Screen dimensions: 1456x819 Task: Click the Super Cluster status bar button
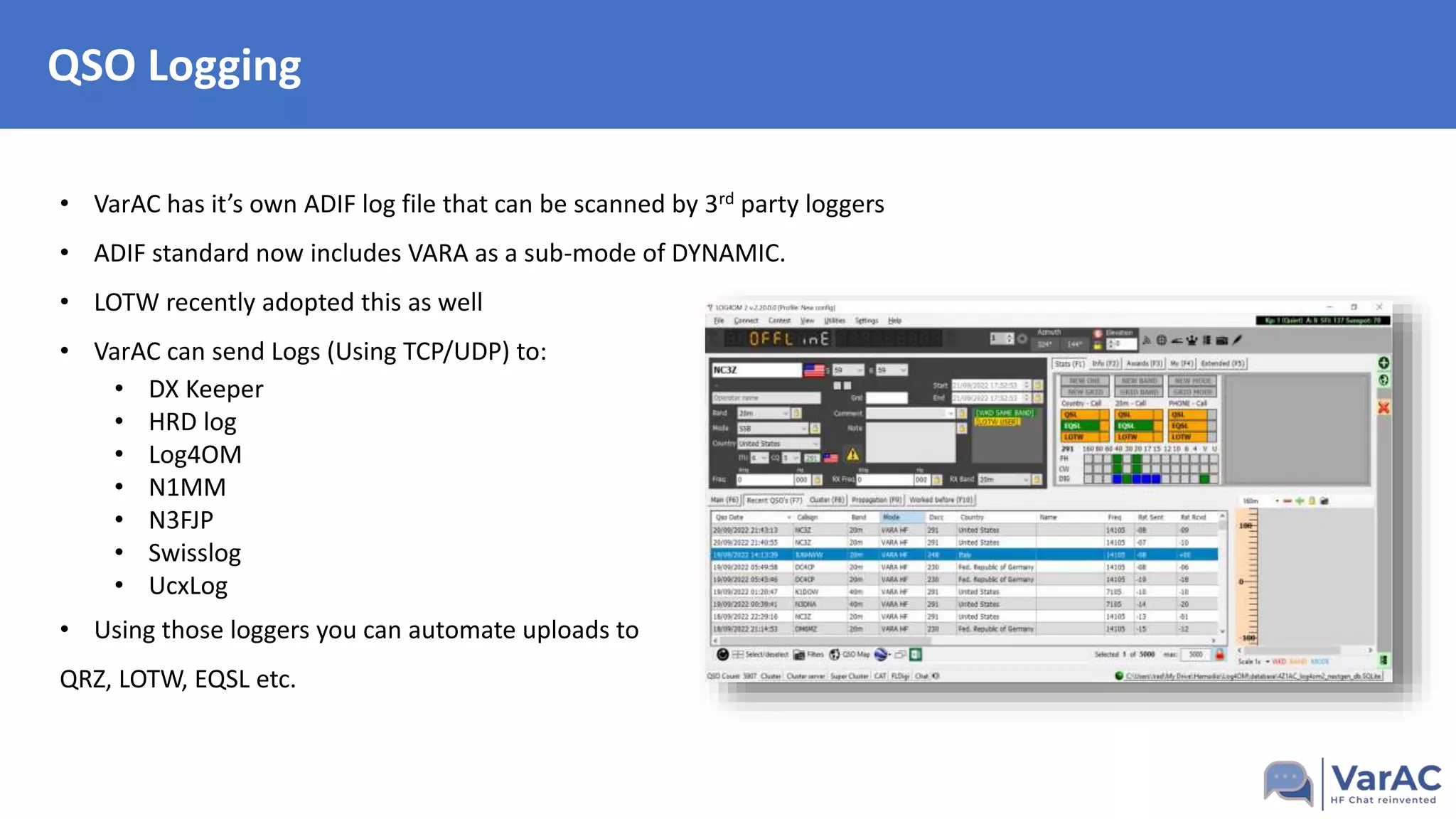click(x=849, y=676)
